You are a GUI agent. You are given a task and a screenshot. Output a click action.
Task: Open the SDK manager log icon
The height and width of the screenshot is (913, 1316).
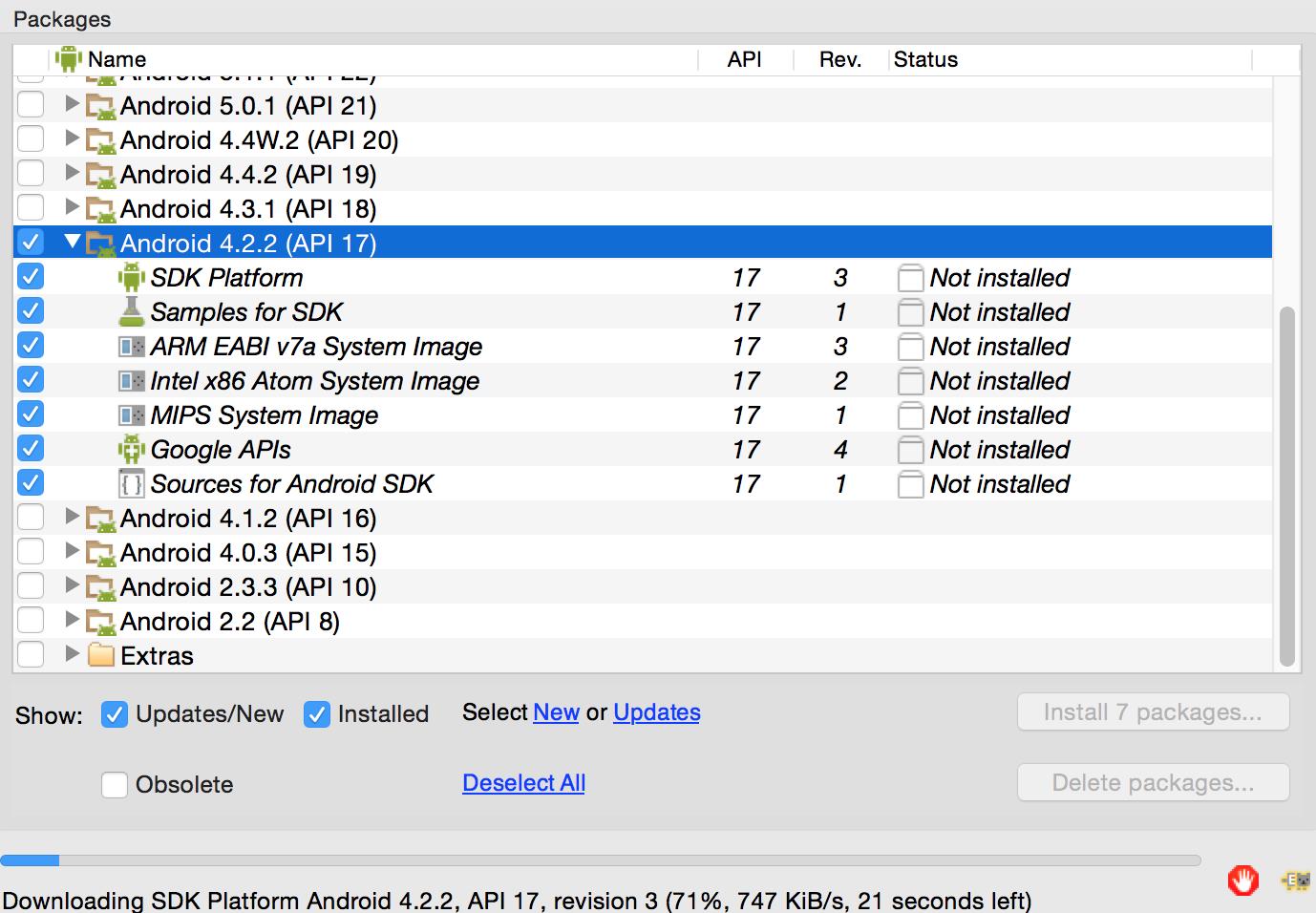coord(1296,881)
